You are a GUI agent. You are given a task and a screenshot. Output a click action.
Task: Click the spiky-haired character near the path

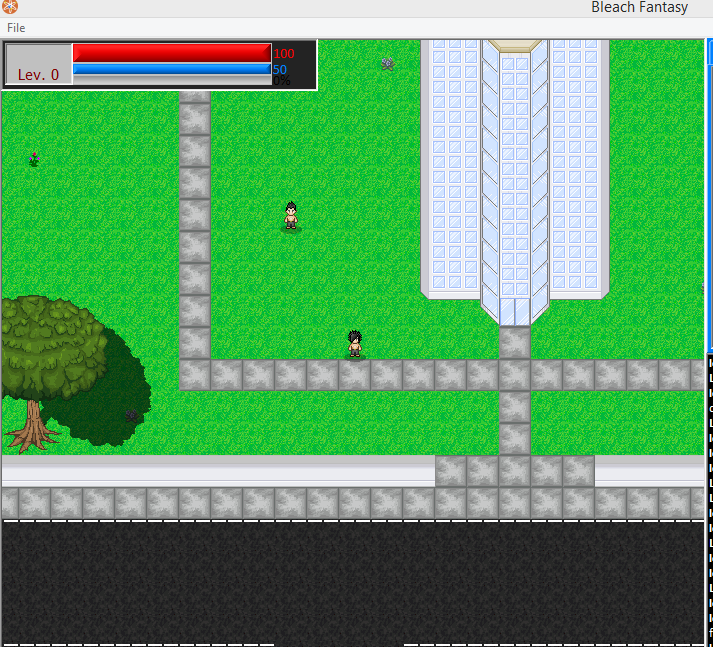pyautogui.click(x=355, y=344)
